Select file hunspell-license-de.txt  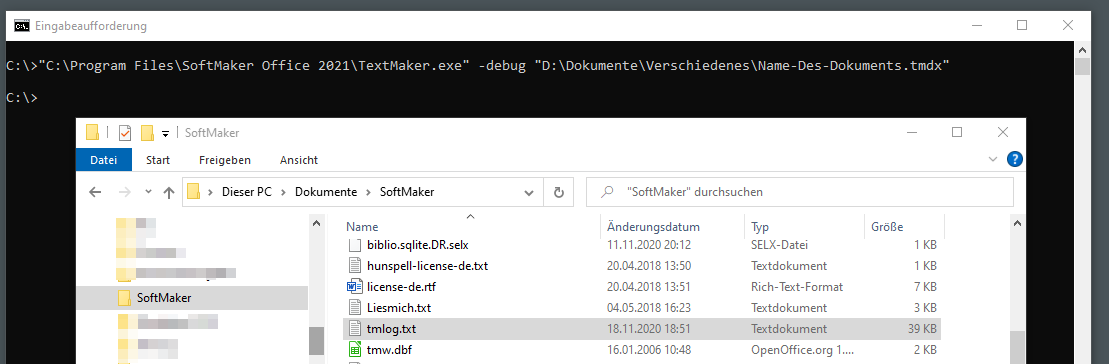point(427,266)
